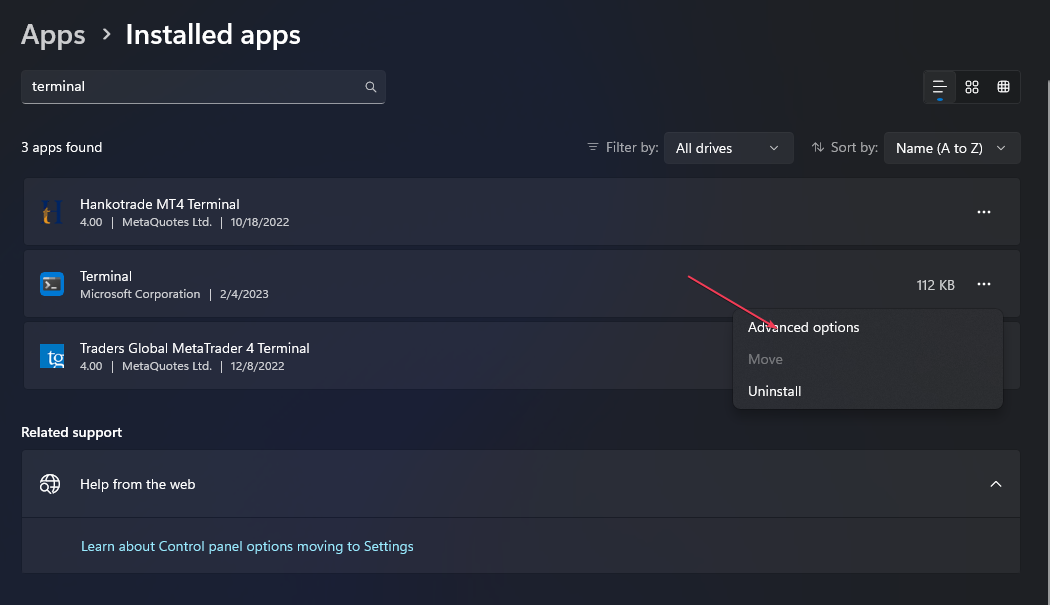Select the Traders Global MetaTrader 4 Terminal row
This screenshot has height=605, width=1050.
pyautogui.click(x=522, y=356)
